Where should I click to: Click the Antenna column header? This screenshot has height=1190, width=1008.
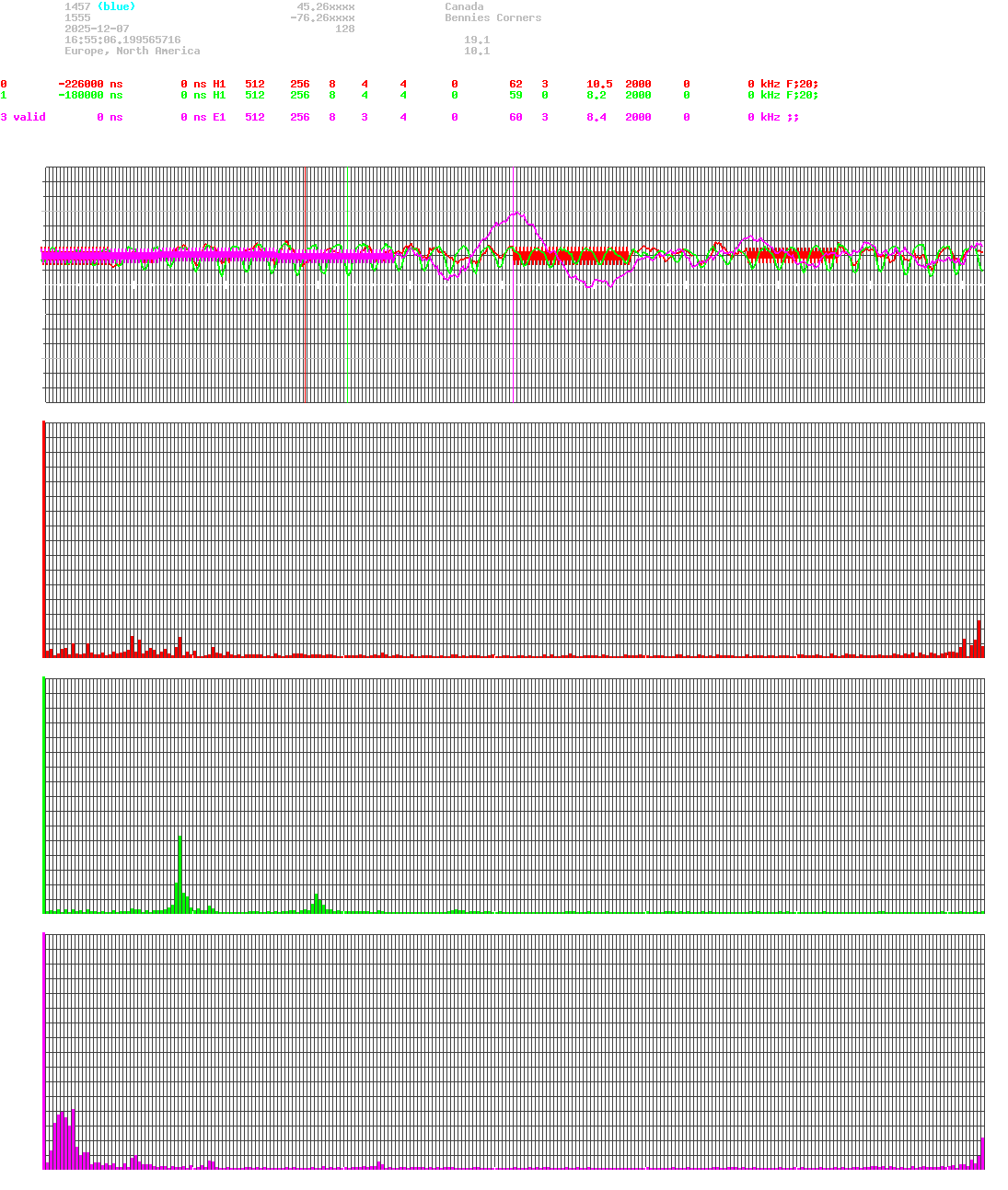coord(809,73)
